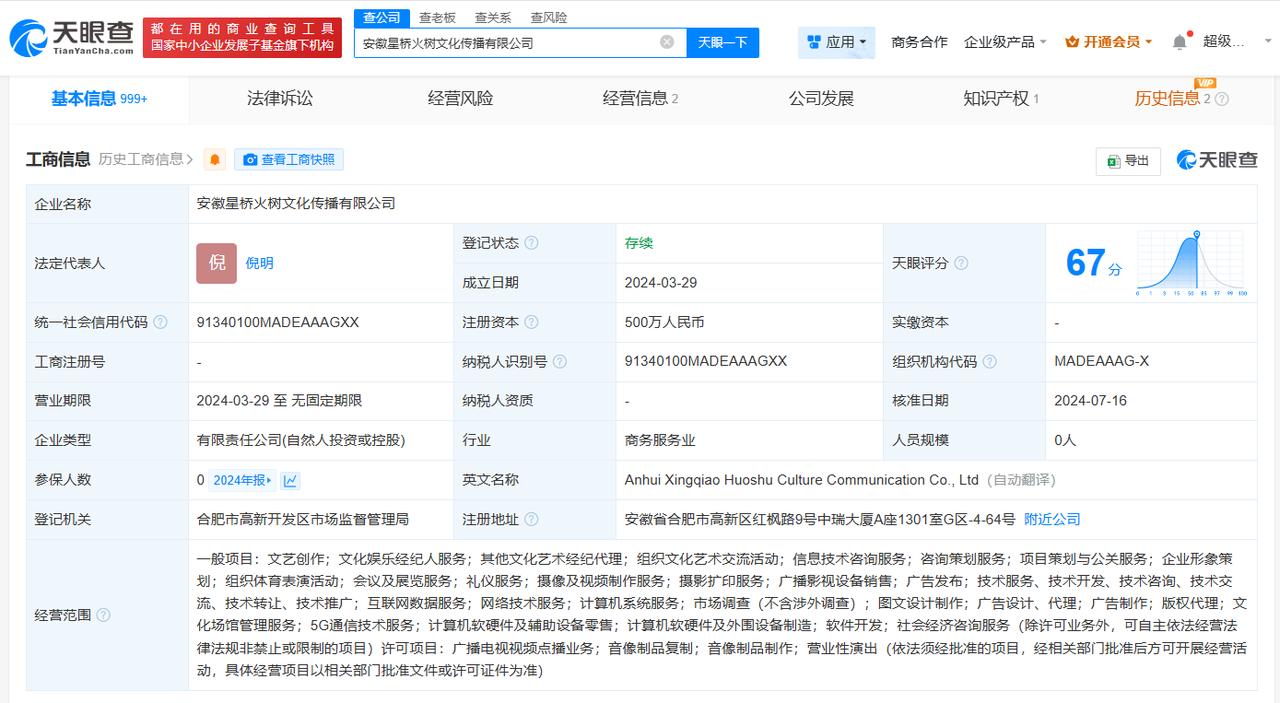Click the organization code MADEAAAG-X
This screenshot has height=703, width=1280.
[x=1102, y=361]
